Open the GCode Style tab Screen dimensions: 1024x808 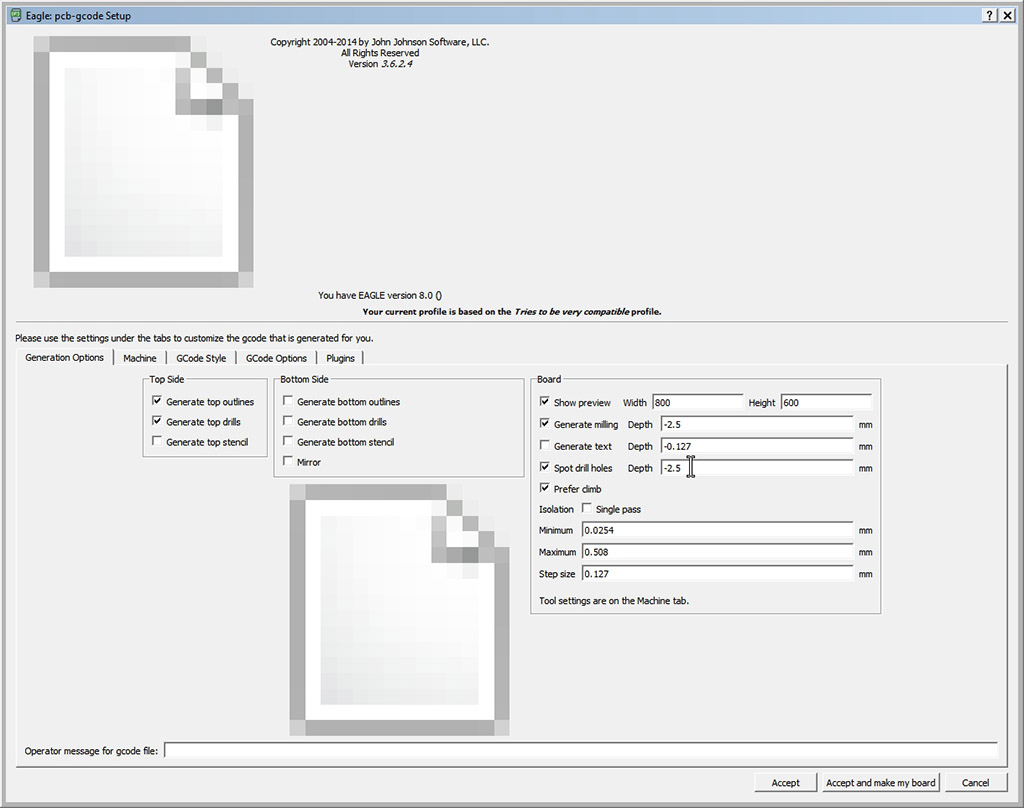(201, 358)
